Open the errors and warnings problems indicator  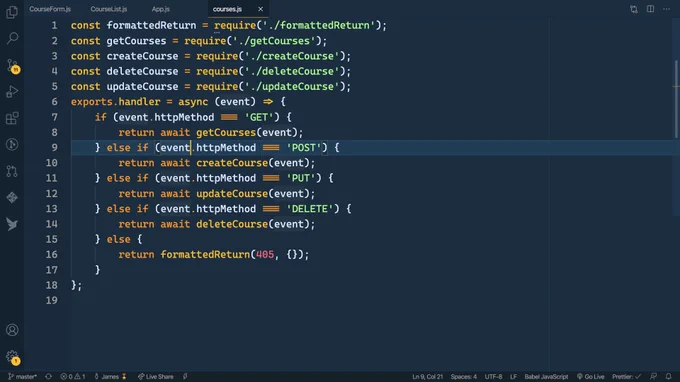pyautogui.click(x=73, y=376)
